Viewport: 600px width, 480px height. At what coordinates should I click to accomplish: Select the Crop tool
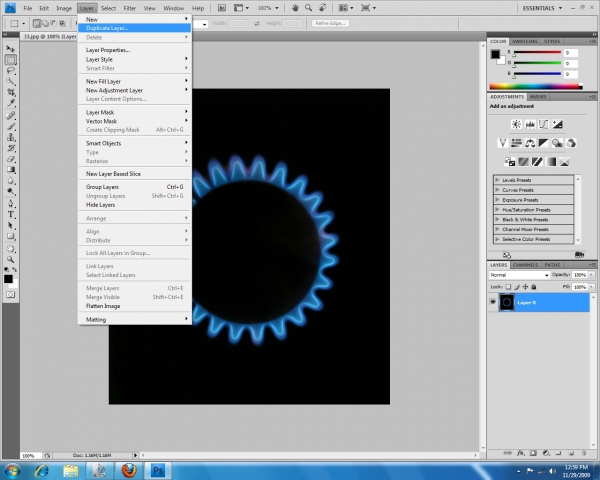11,92
